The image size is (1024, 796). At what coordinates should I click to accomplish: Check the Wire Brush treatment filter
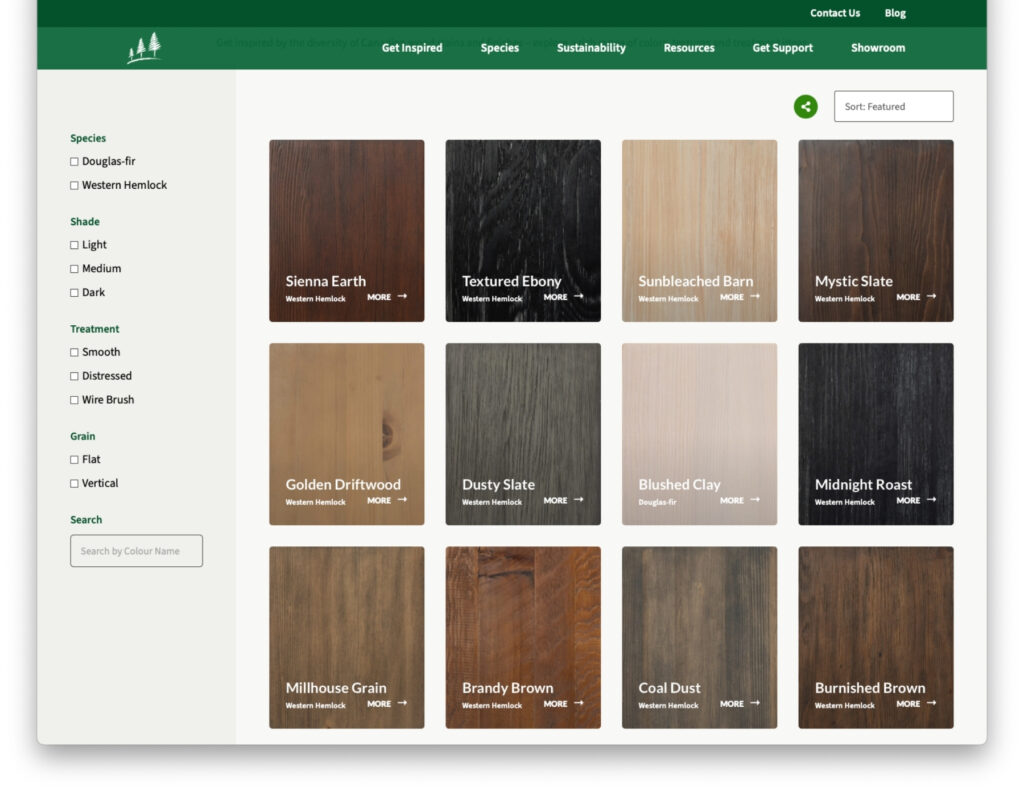pyautogui.click(x=74, y=400)
